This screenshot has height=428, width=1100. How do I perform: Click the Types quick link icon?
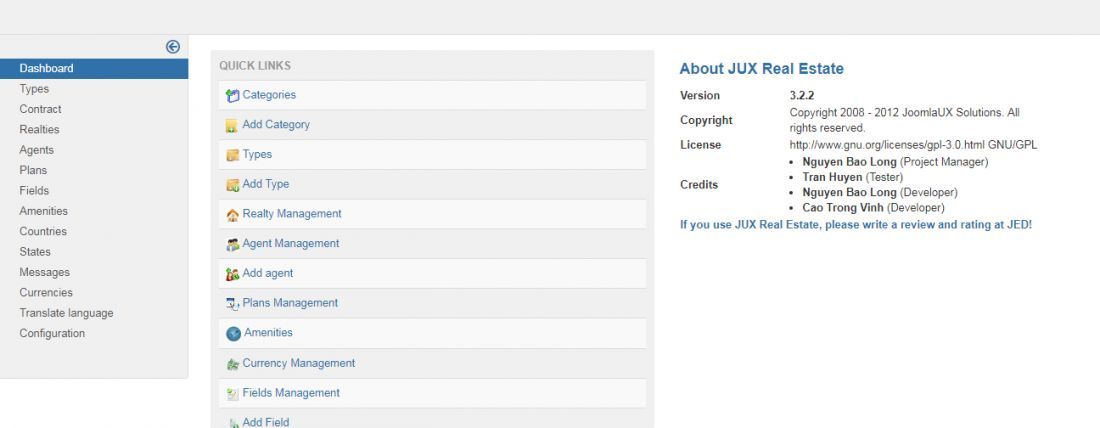(233, 155)
